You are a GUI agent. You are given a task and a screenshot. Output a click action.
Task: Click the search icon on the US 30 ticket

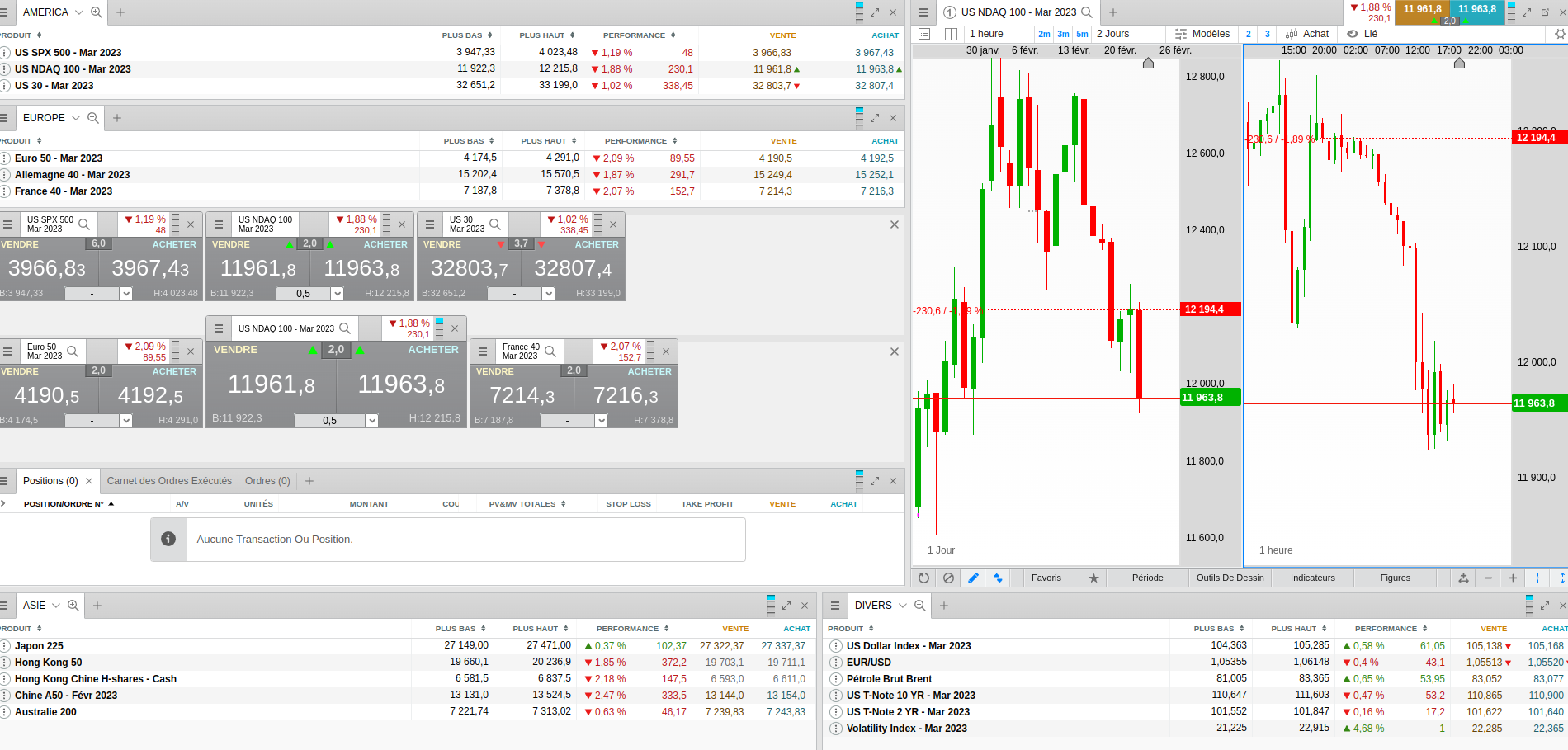click(495, 224)
